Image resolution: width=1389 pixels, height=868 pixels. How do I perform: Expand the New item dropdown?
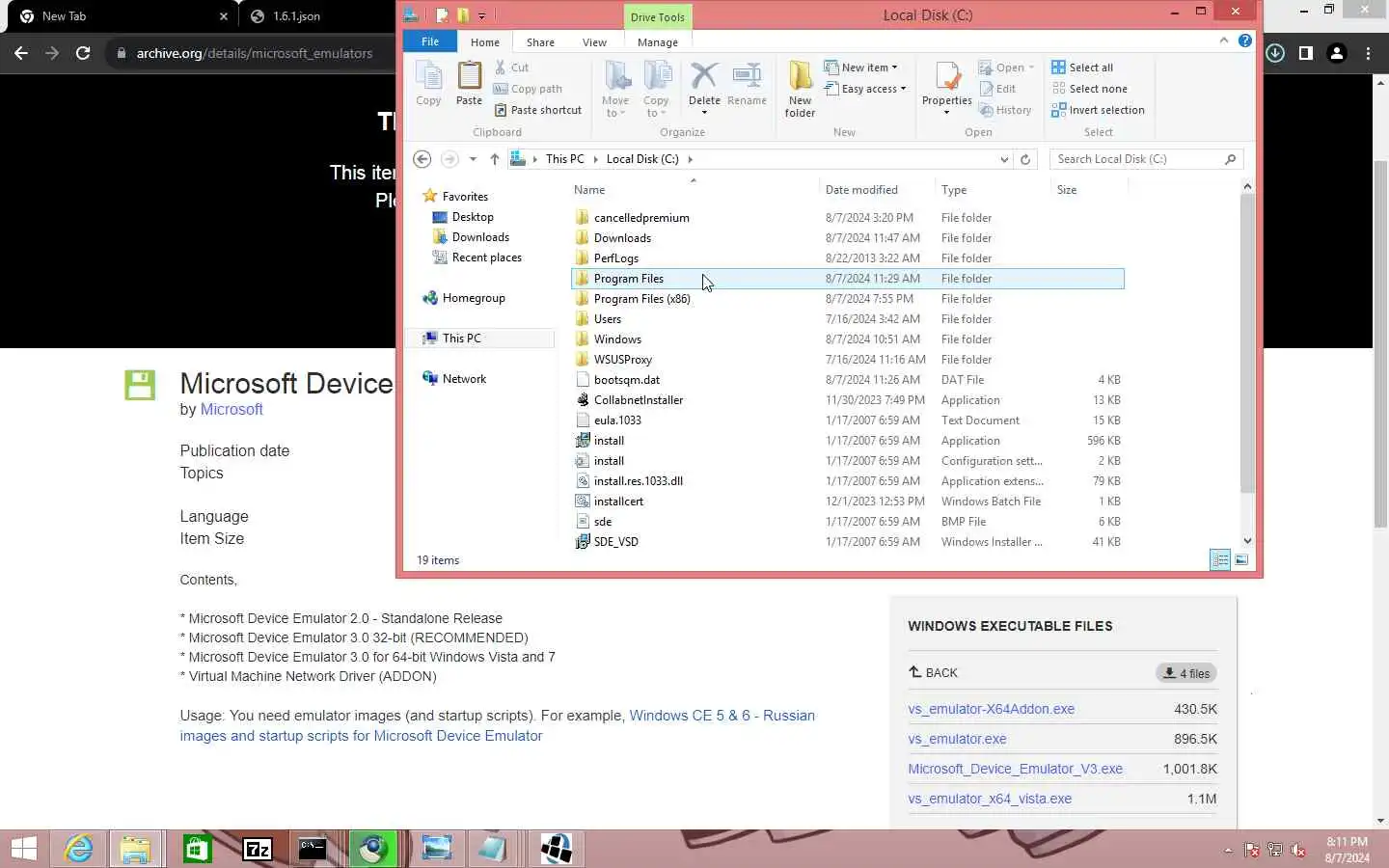point(861,68)
